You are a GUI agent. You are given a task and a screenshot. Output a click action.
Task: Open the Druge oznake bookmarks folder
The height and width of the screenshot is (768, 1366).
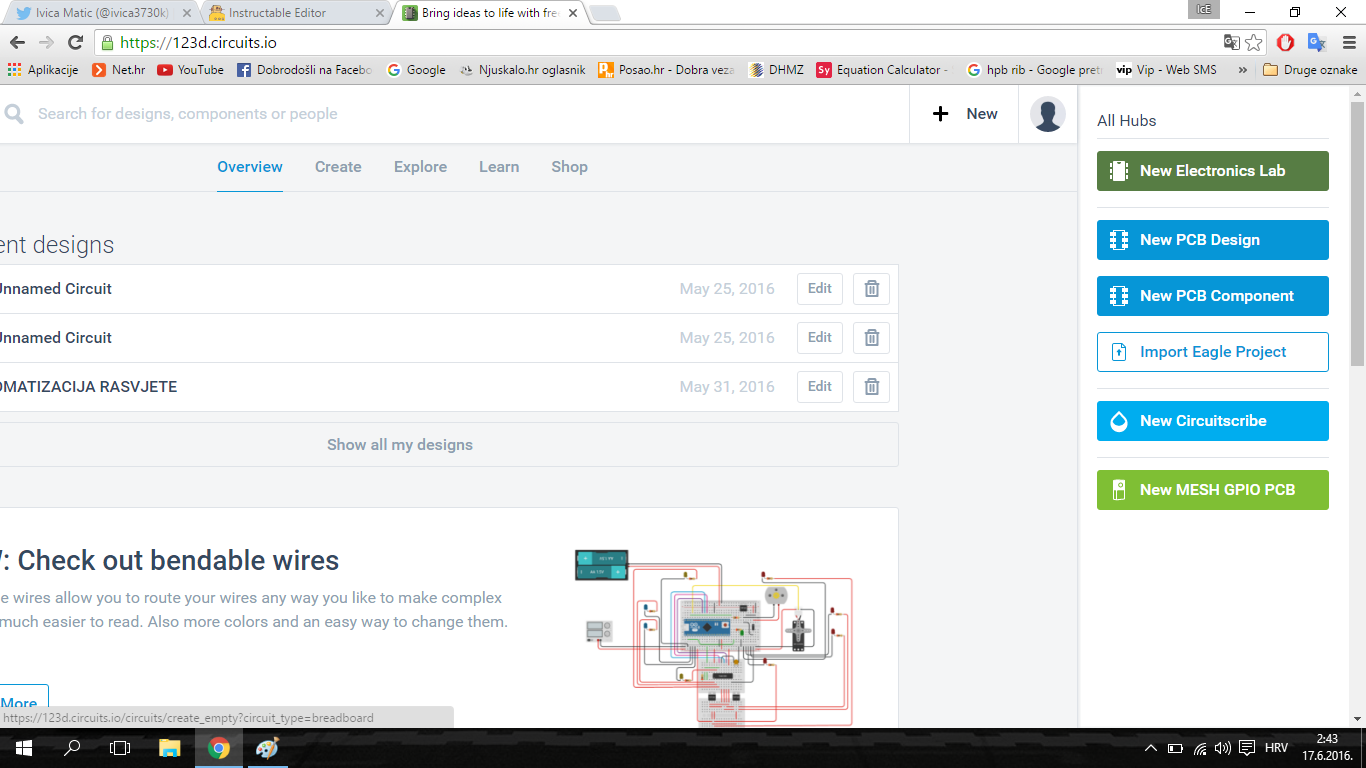click(x=1310, y=70)
